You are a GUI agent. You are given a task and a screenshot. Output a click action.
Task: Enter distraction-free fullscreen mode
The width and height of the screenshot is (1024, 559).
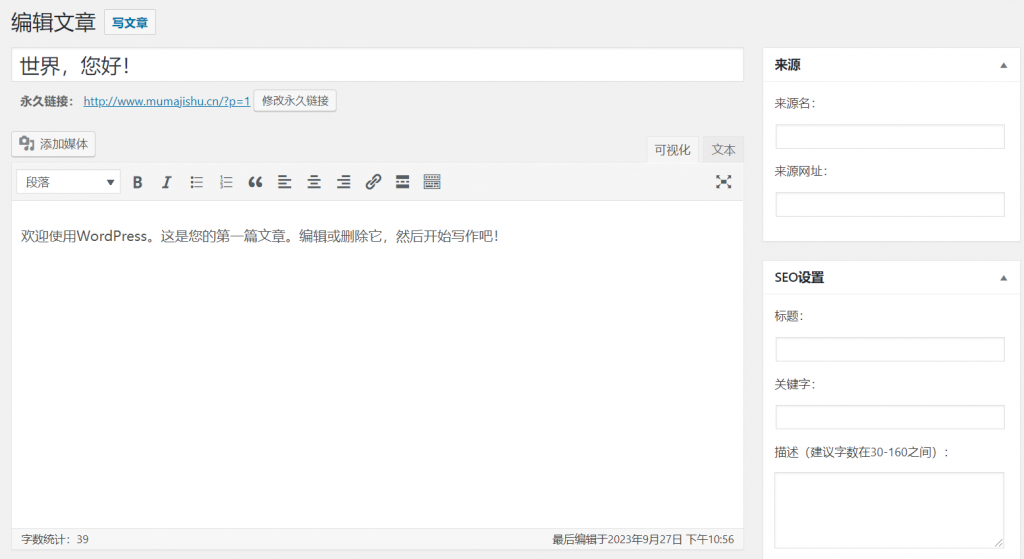coord(723,182)
